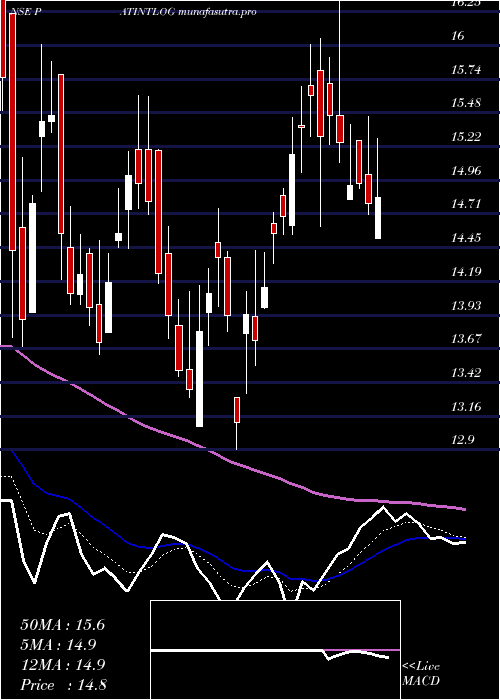Click the <<Live MACD label
The width and height of the screenshot is (500, 700).
(421, 673)
